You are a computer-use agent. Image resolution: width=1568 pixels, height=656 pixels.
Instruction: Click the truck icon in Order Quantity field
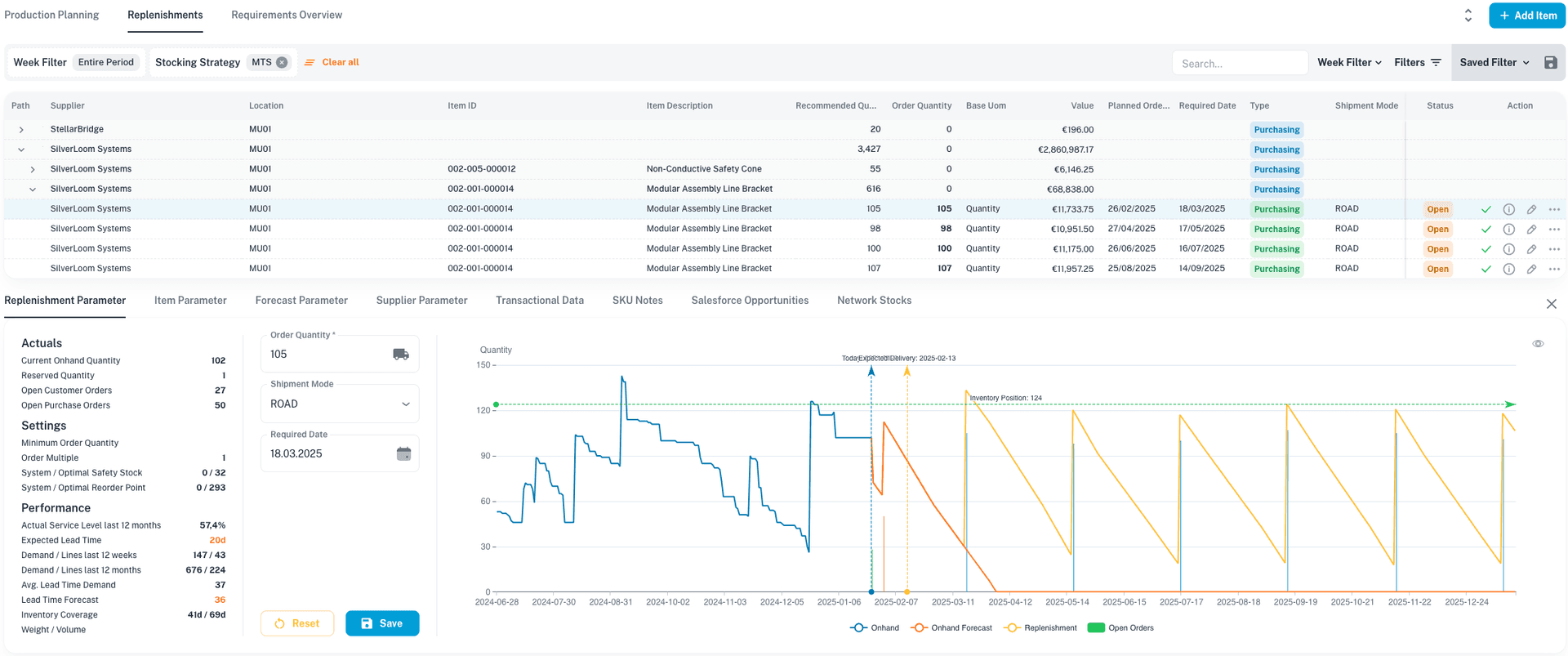click(x=400, y=355)
